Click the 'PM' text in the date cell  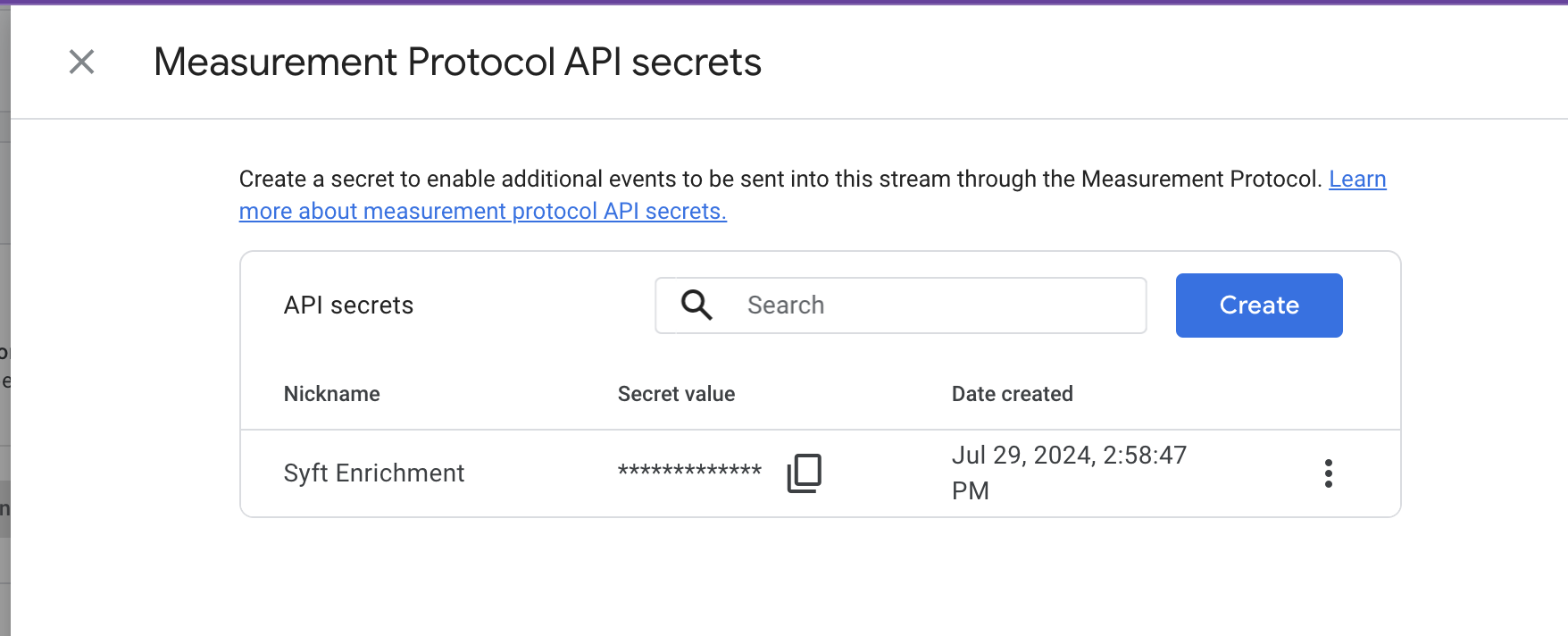tap(971, 491)
